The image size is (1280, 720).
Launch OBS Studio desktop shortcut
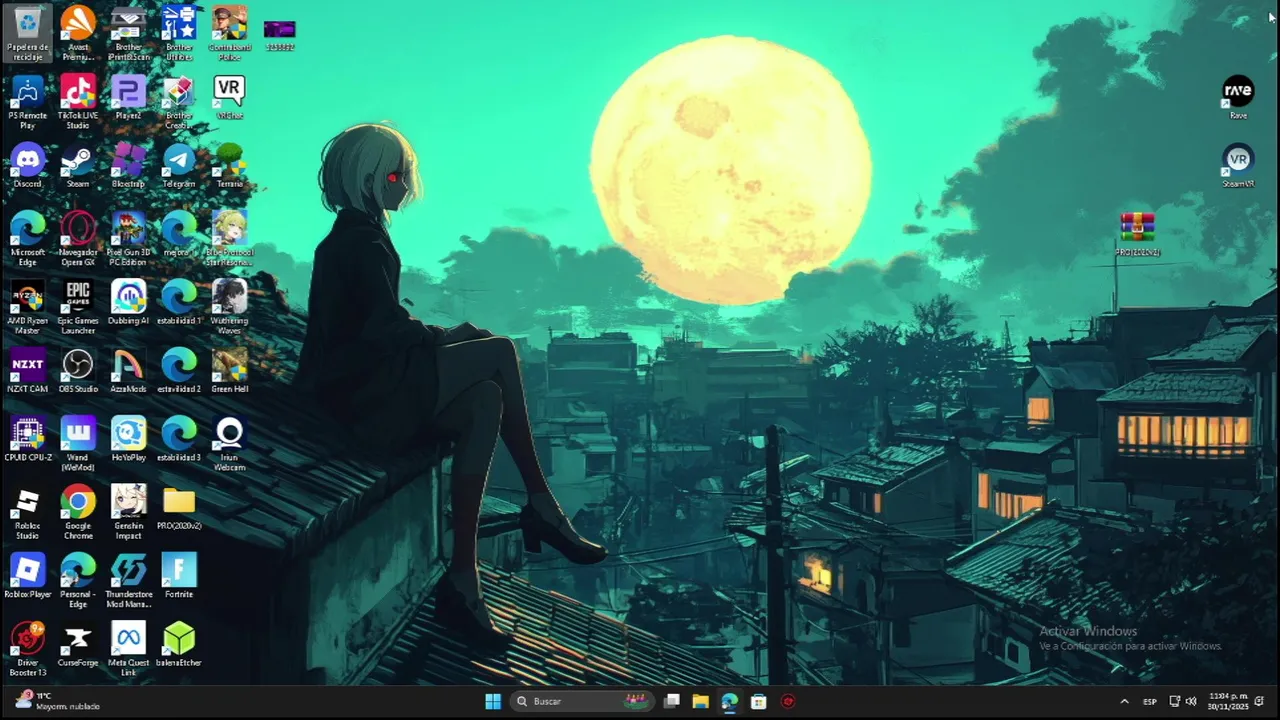pyautogui.click(x=78, y=370)
